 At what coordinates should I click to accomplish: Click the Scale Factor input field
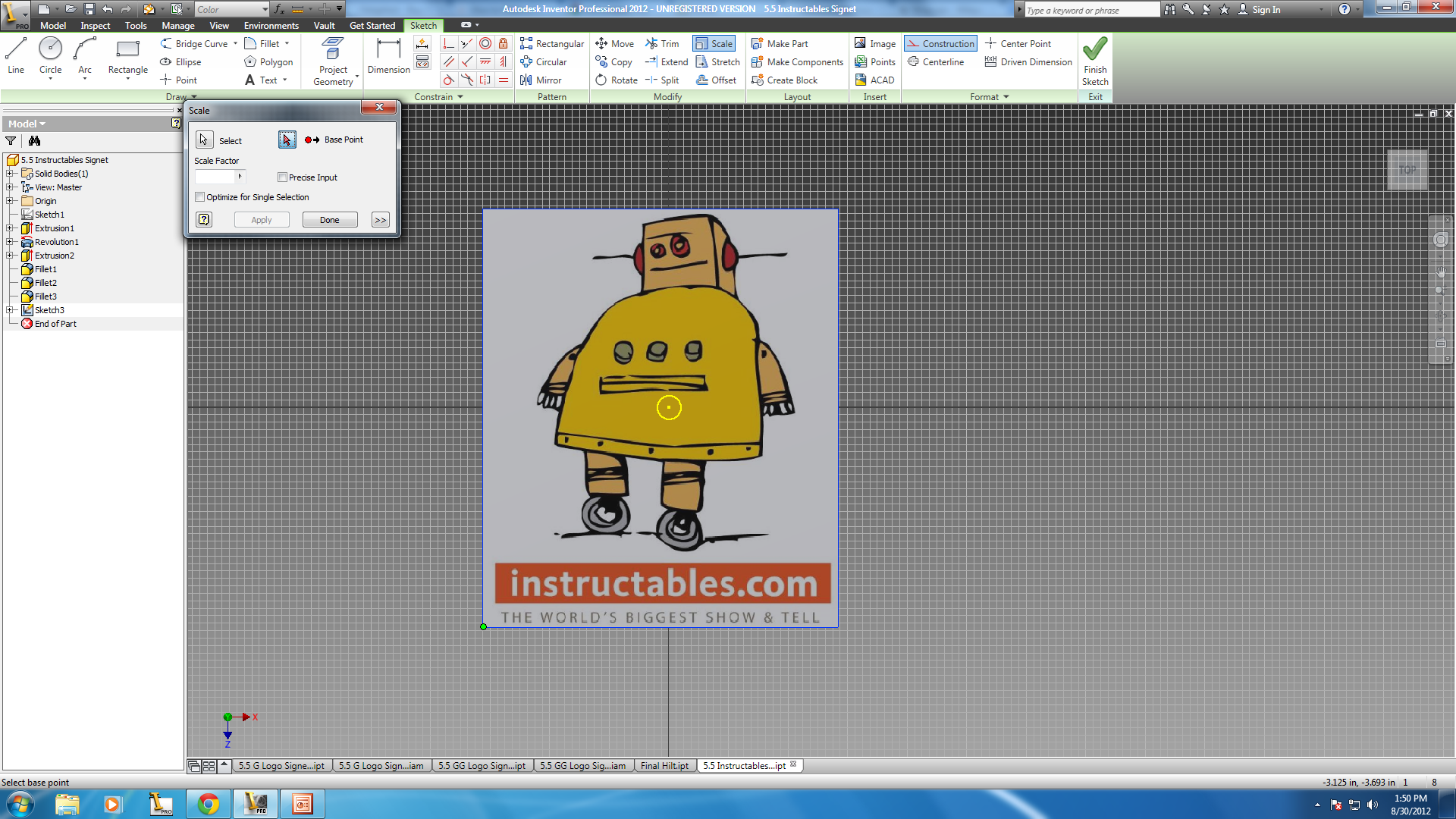(x=215, y=177)
